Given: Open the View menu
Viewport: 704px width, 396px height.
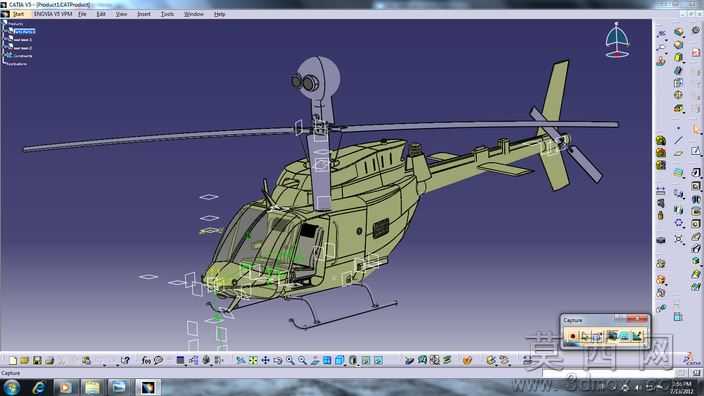Looking at the screenshot, I should coord(121,14).
